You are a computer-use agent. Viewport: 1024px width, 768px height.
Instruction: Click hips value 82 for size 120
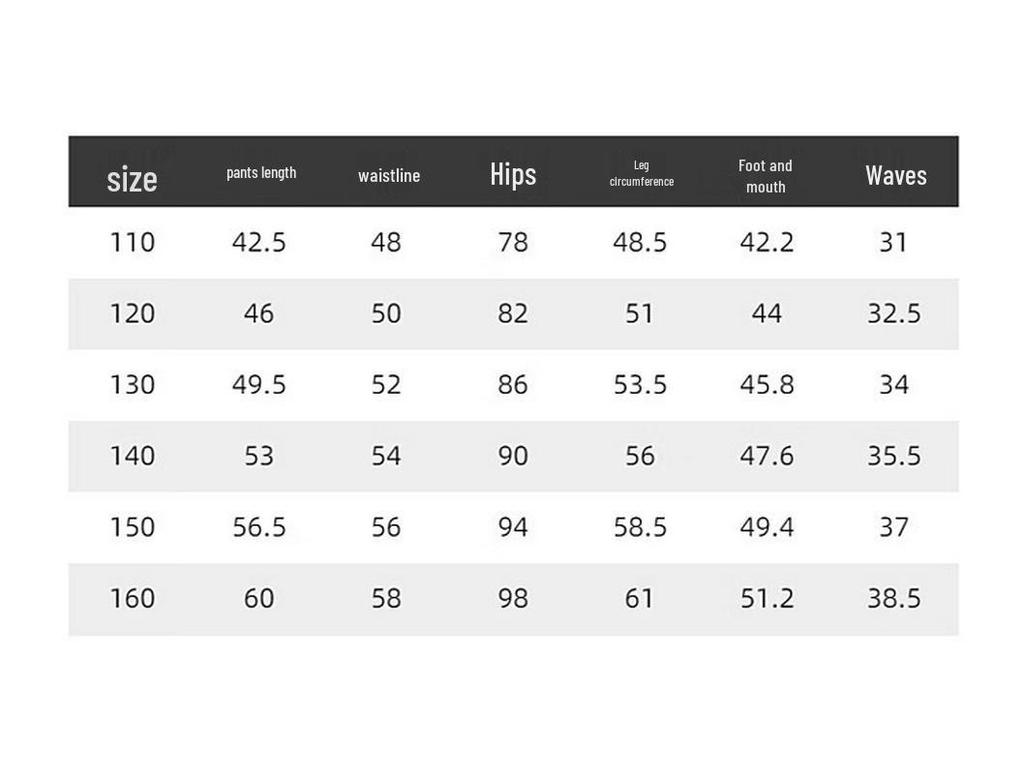point(513,313)
